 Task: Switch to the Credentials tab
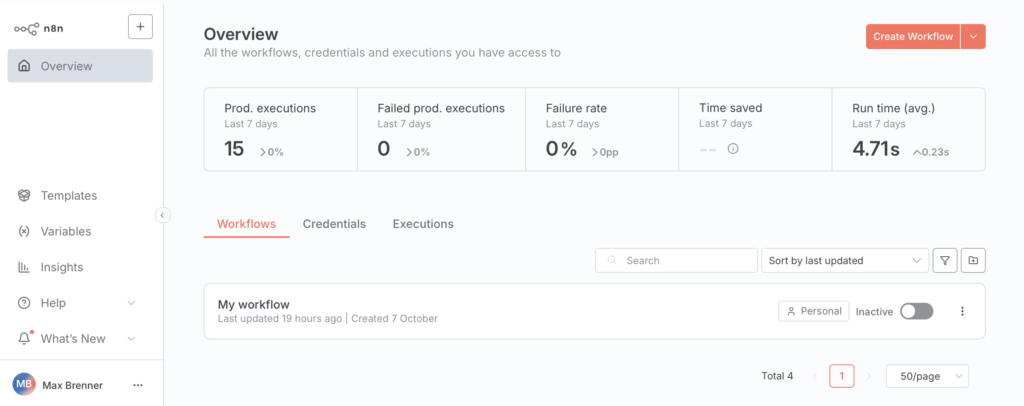334,224
